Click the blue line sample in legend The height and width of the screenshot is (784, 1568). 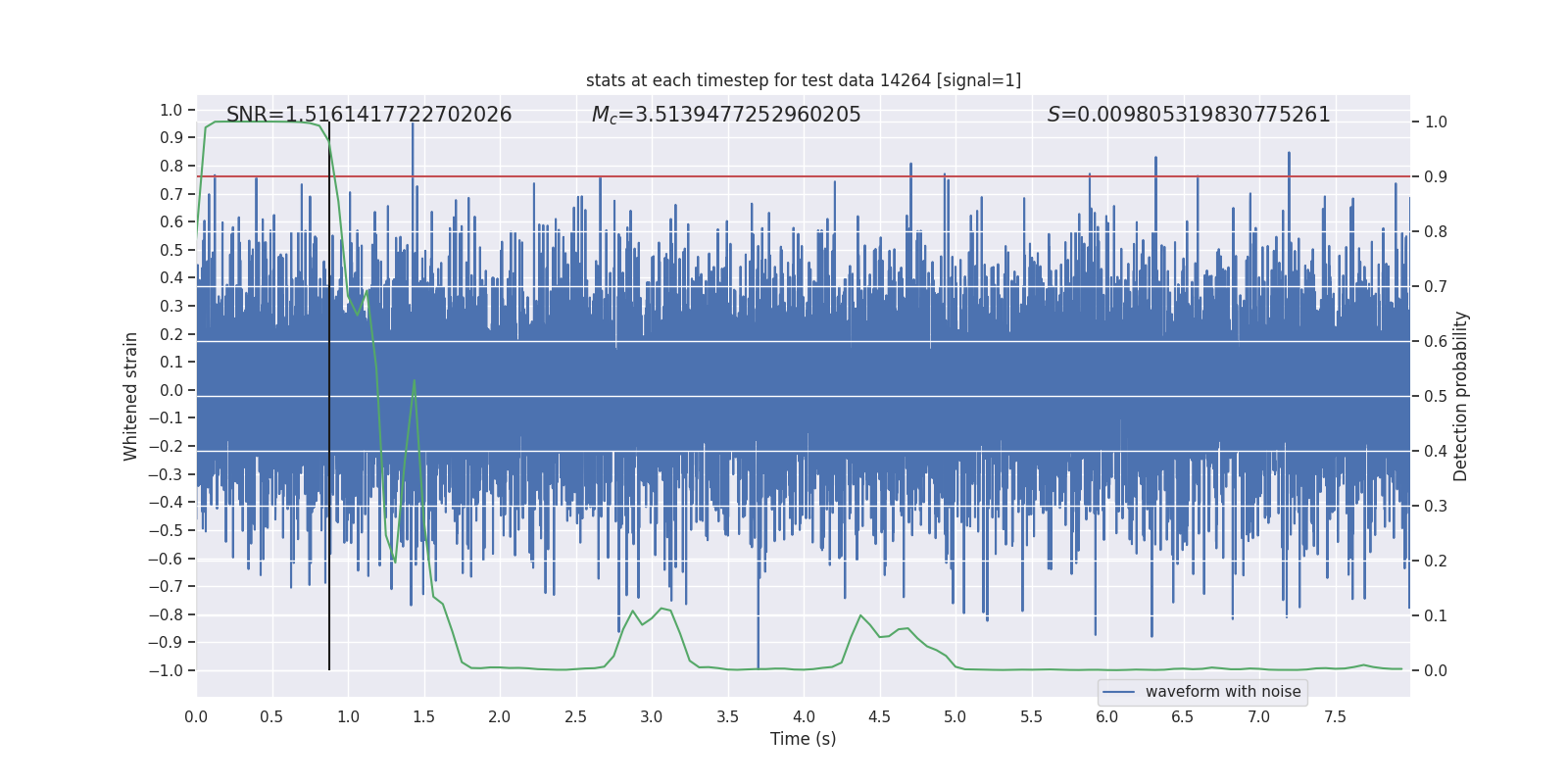(1119, 692)
